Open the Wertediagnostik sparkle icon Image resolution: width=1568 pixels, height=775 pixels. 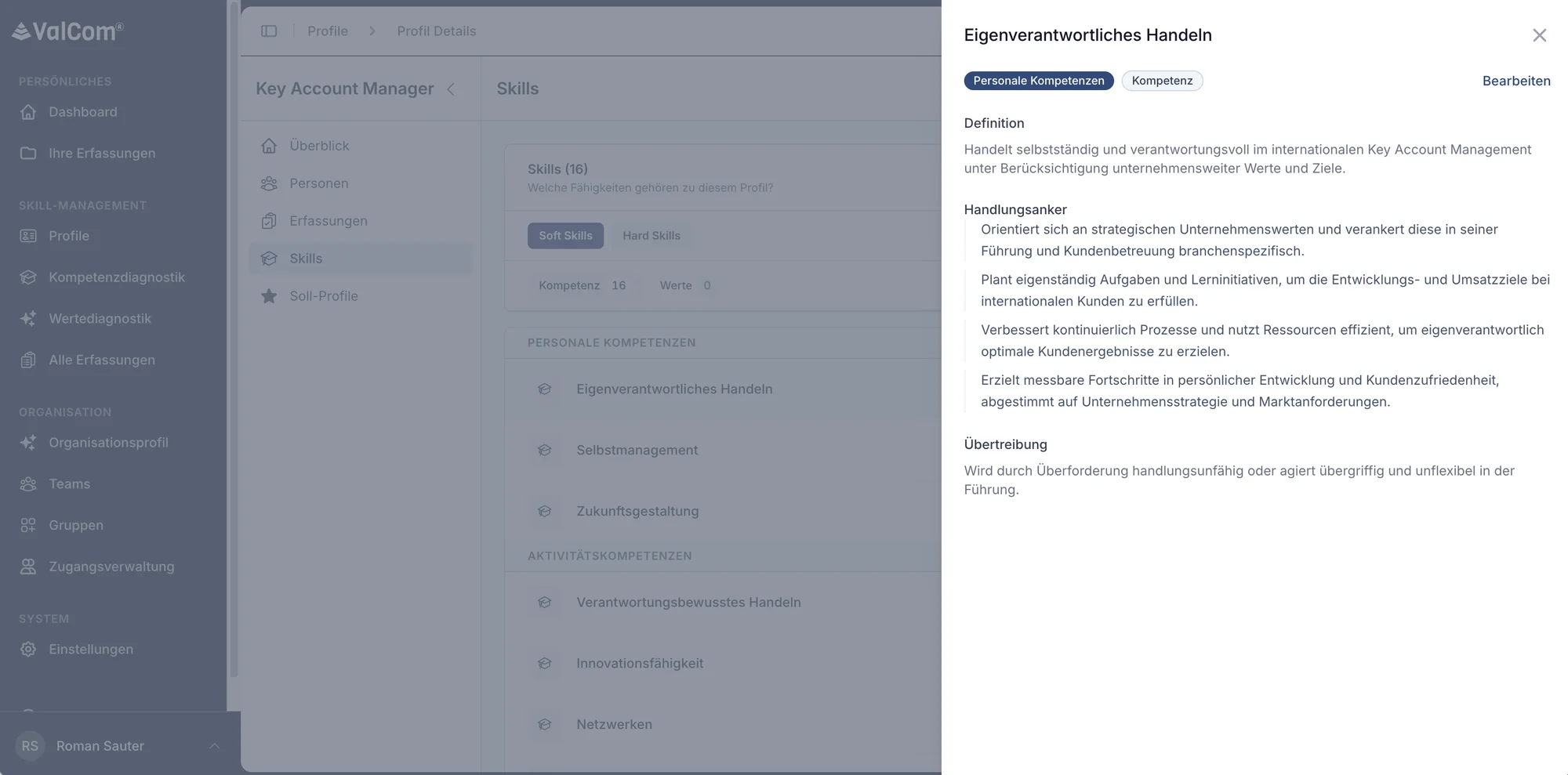[x=28, y=318]
